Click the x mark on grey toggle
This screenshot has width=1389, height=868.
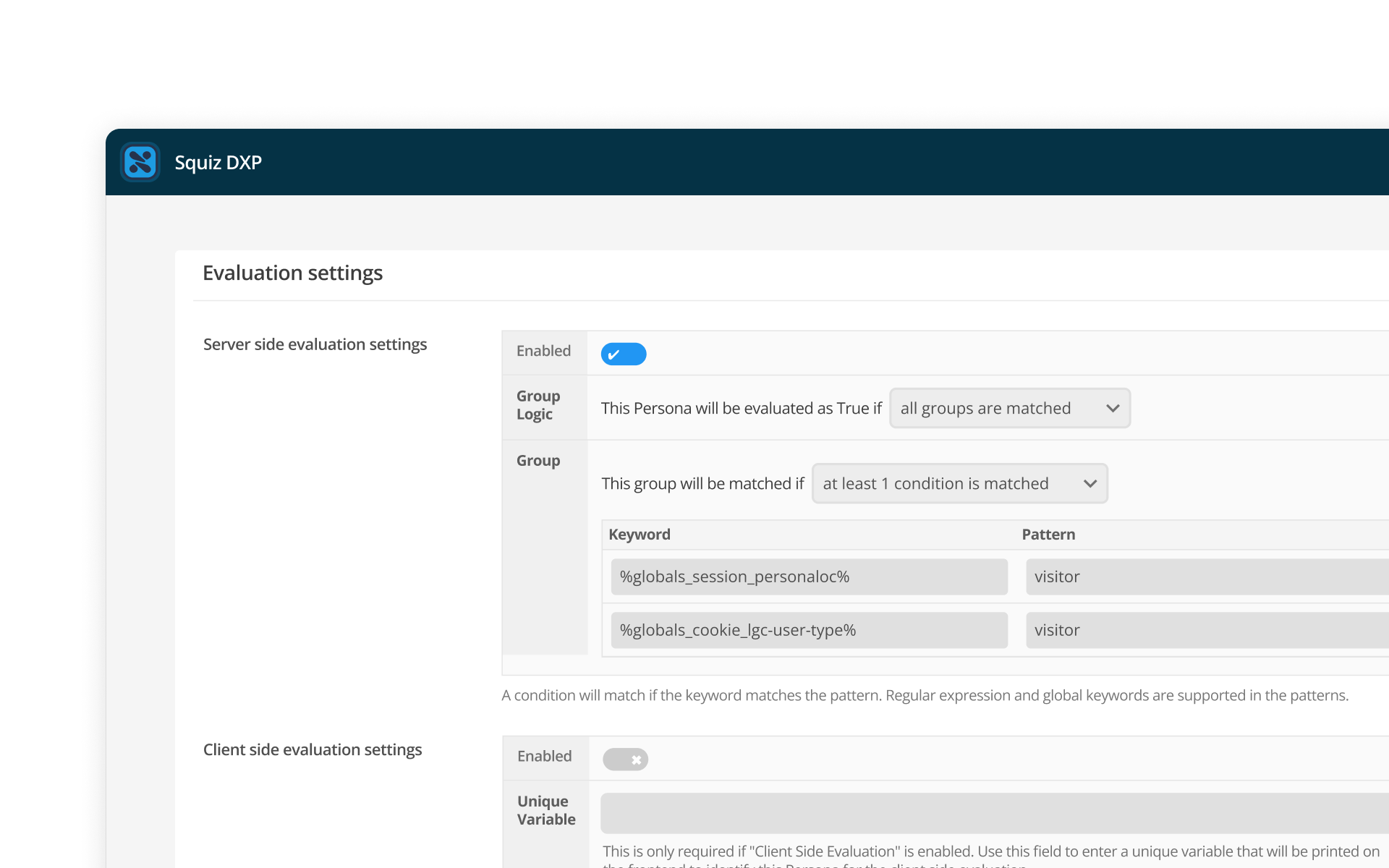[x=637, y=759]
